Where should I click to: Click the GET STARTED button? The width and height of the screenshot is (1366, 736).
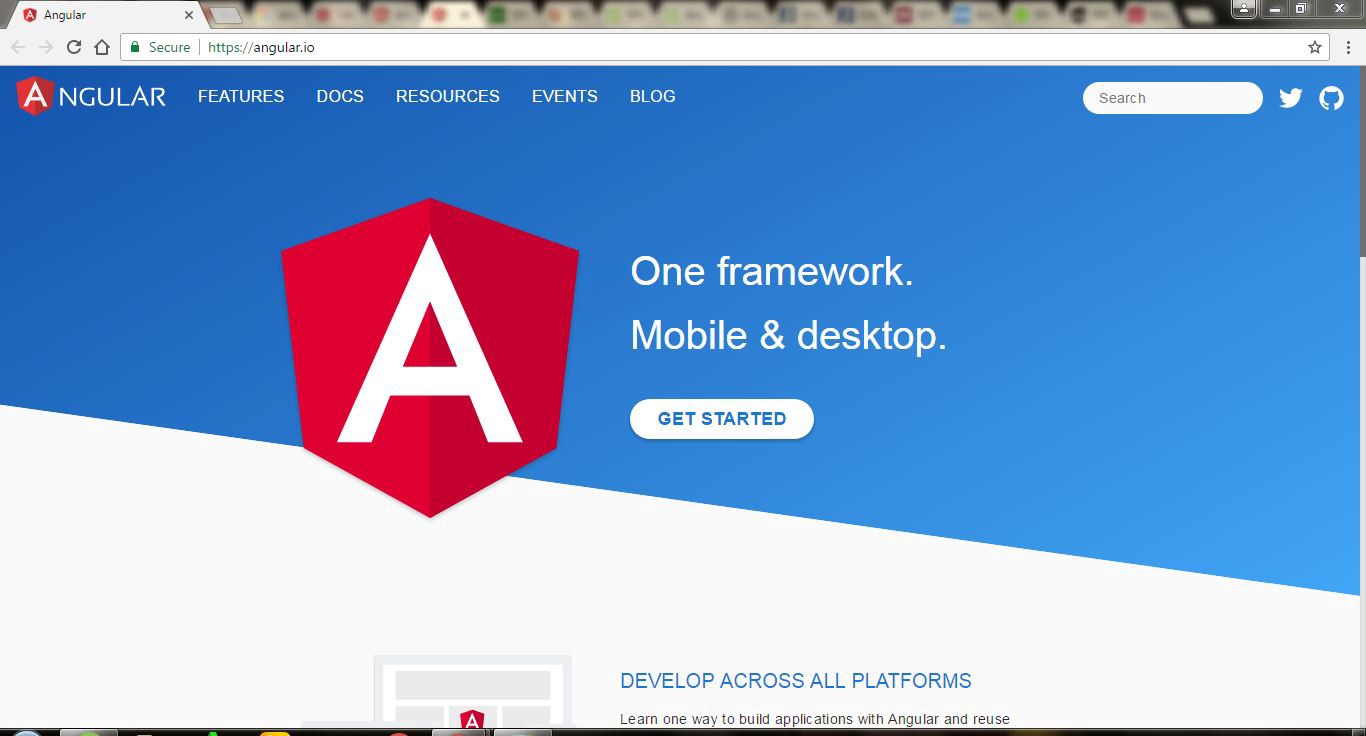coord(722,419)
